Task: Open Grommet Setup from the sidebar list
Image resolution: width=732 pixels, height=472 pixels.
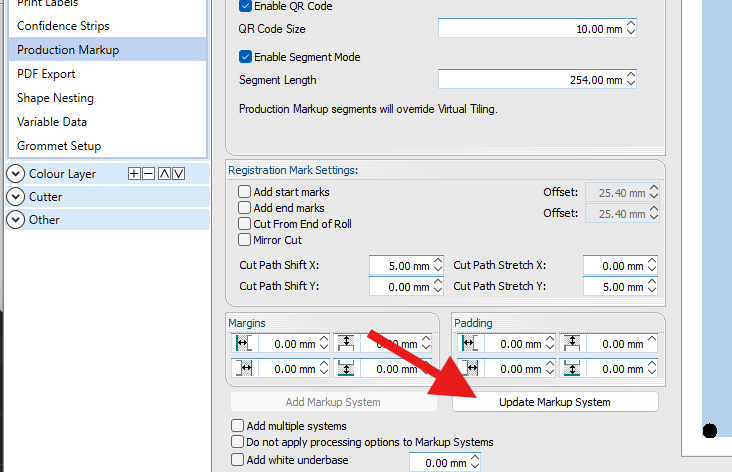Action: point(59,146)
